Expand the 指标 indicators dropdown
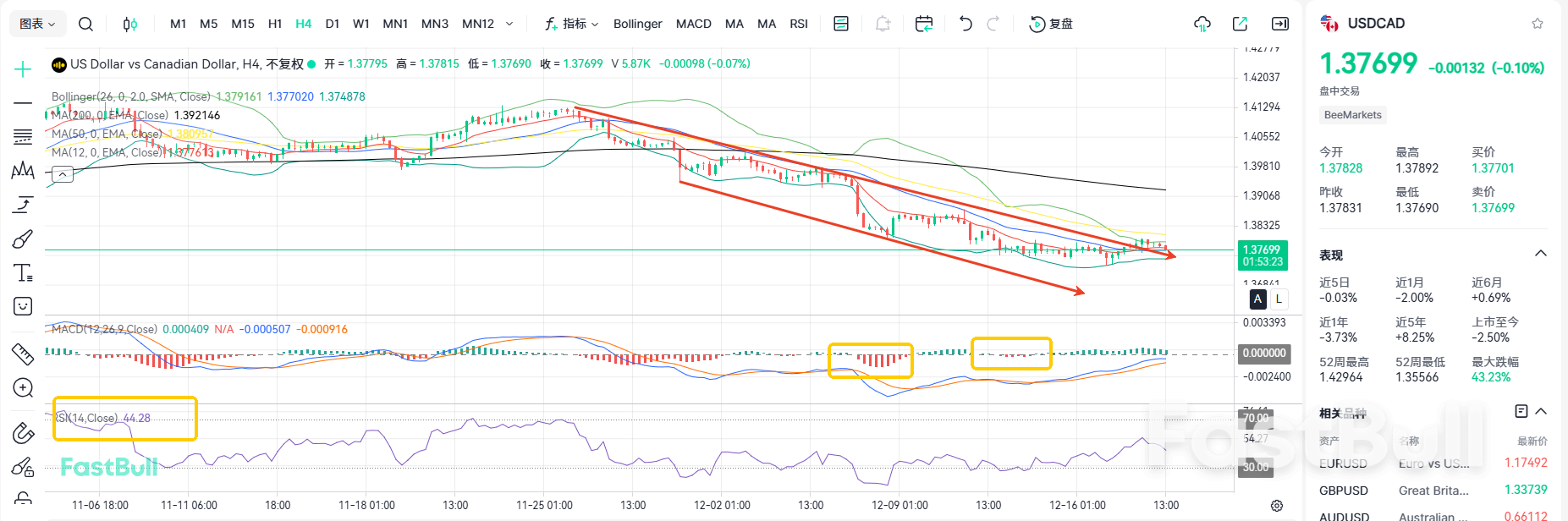1568x521 pixels. point(572,24)
